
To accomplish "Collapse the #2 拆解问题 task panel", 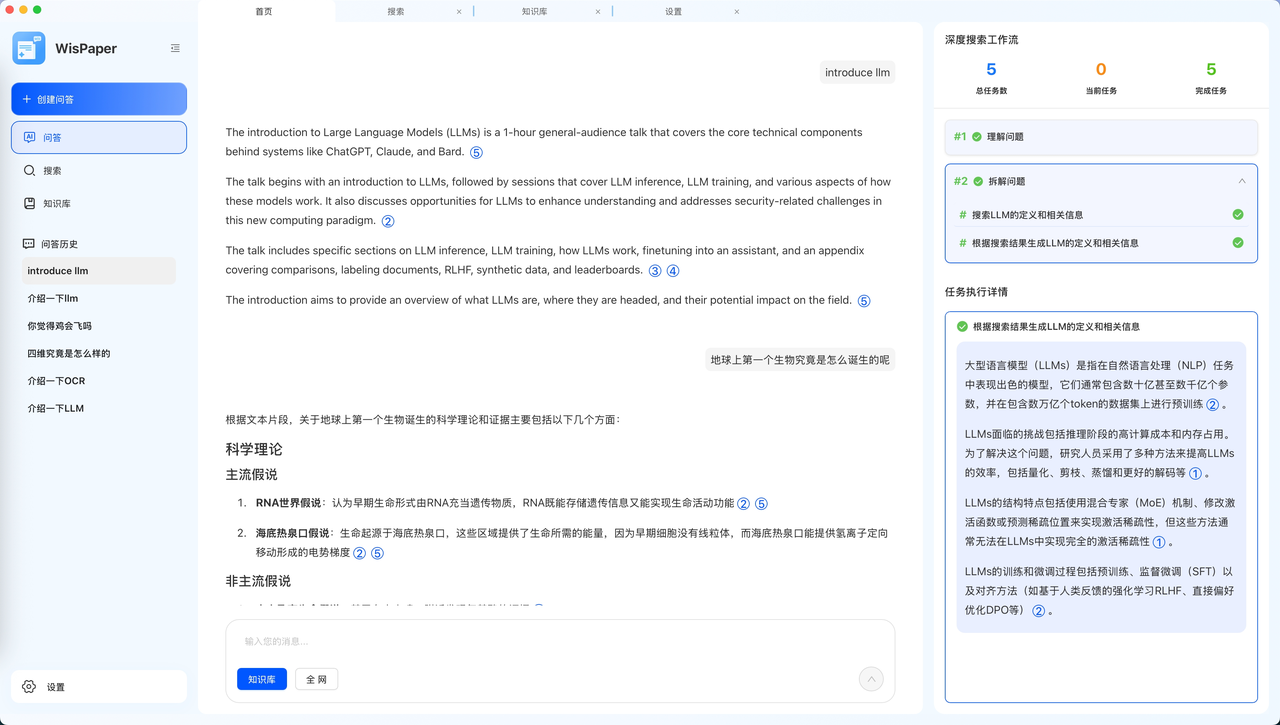I will coord(1242,181).
